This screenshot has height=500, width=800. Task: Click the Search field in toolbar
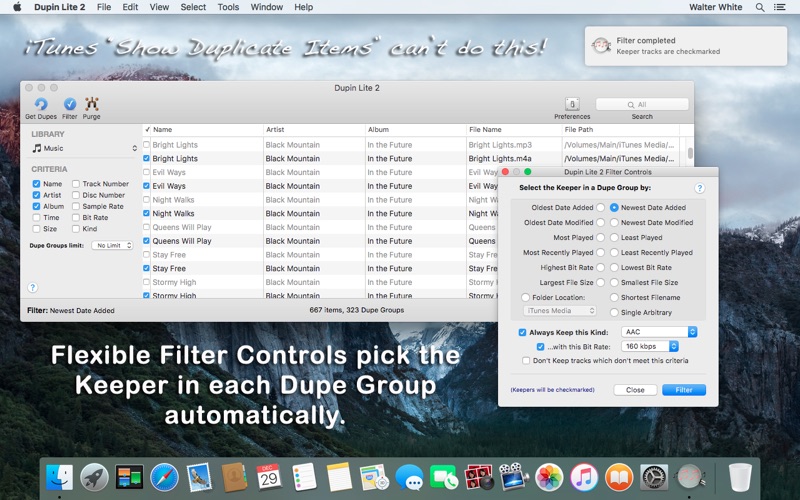pyautogui.click(x=642, y=104)
